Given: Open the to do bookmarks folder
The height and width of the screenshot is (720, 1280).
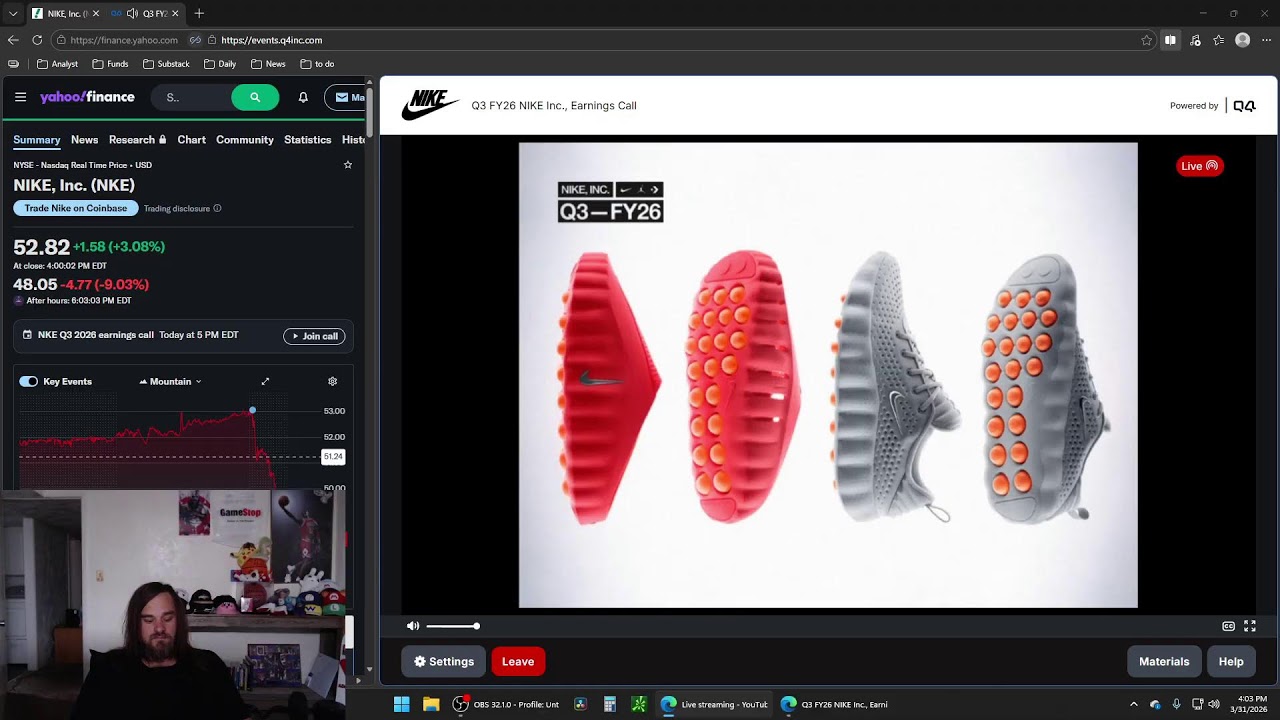Looking at the screenshot, I should click(x=317, y=64).
